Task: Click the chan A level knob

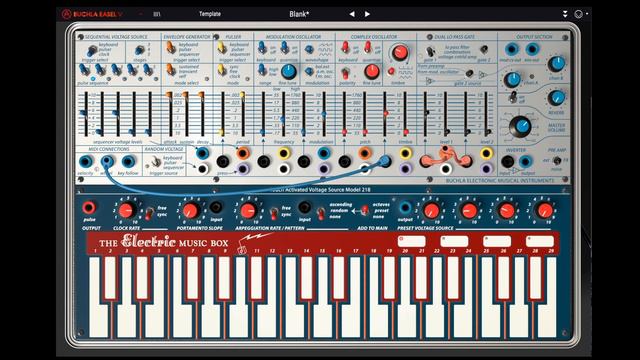Action: tap(512, 80)
